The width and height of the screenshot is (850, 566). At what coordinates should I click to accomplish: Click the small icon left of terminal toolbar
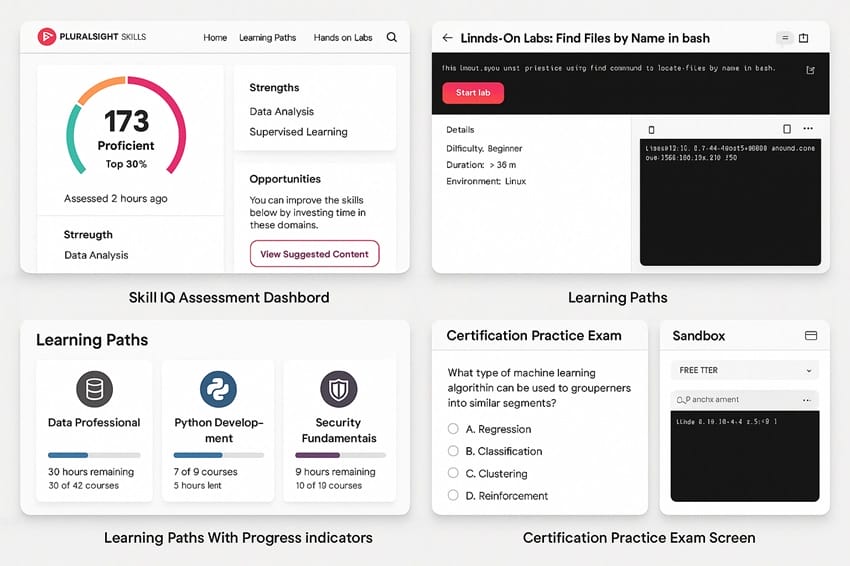pos(652,130)
